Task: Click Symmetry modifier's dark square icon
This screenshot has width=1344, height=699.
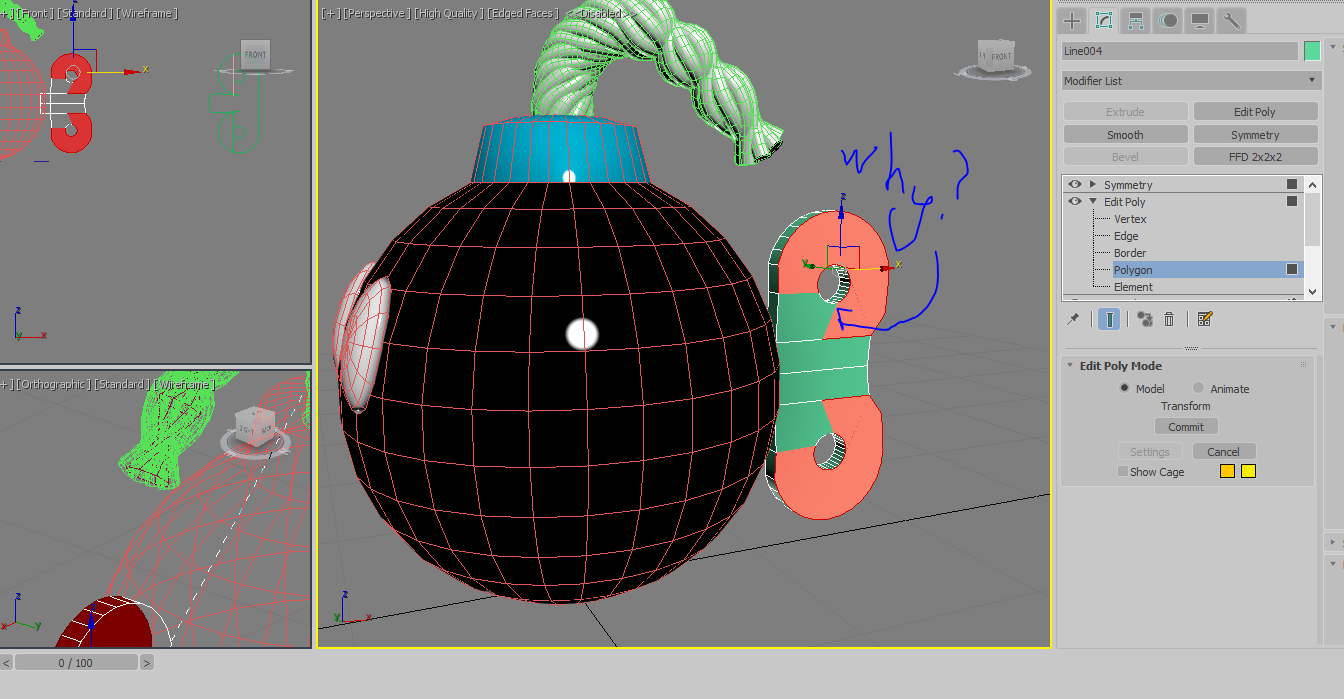Action: click(1292, 184)
